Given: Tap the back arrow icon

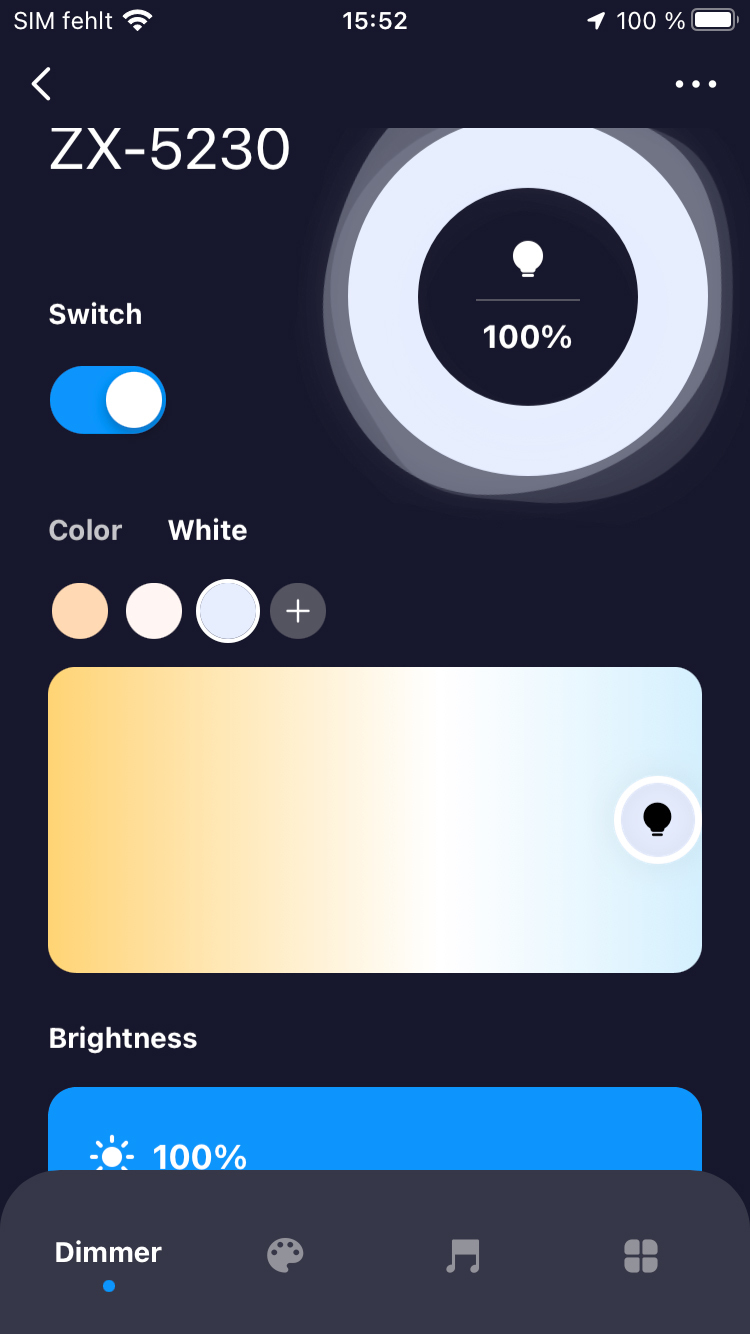Looking at the screenshot, I should coord(41,84).
